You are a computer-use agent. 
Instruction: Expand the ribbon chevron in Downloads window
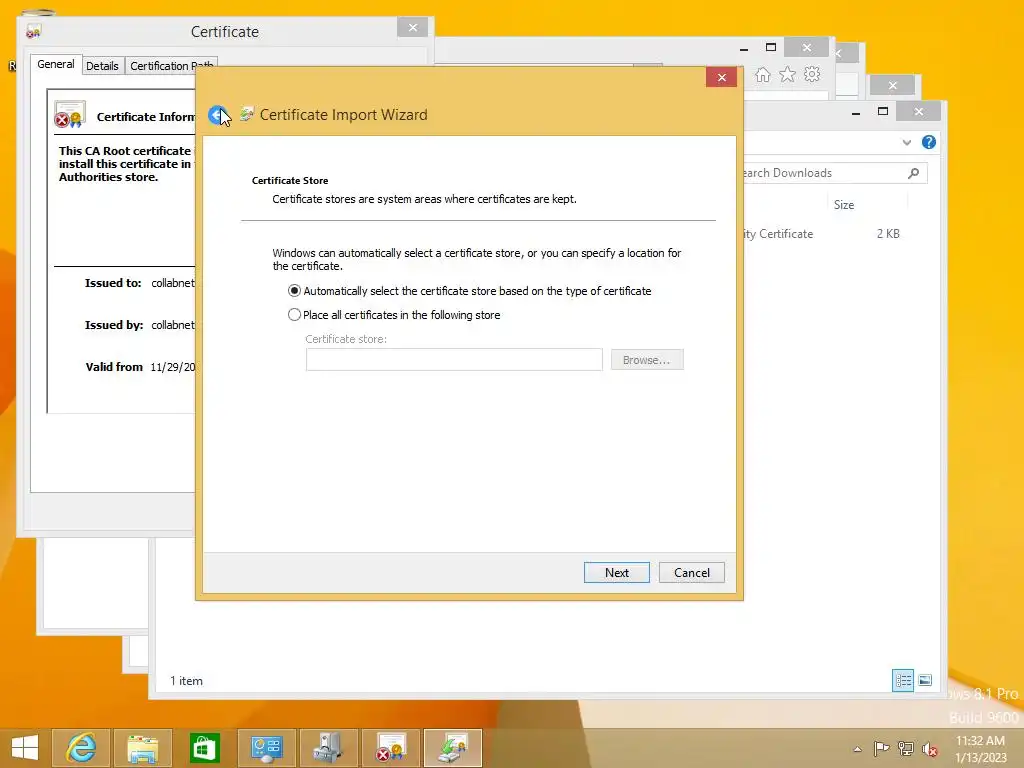906,142
